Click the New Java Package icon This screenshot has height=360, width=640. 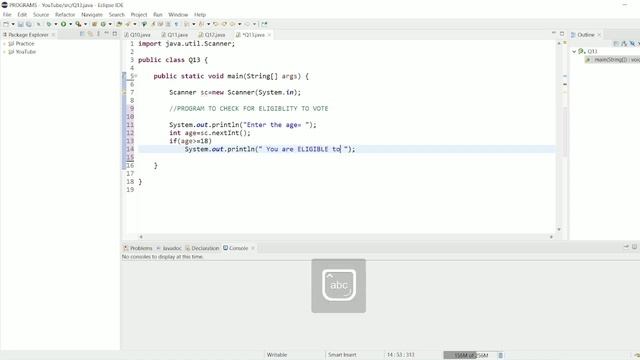click(94, 24)
